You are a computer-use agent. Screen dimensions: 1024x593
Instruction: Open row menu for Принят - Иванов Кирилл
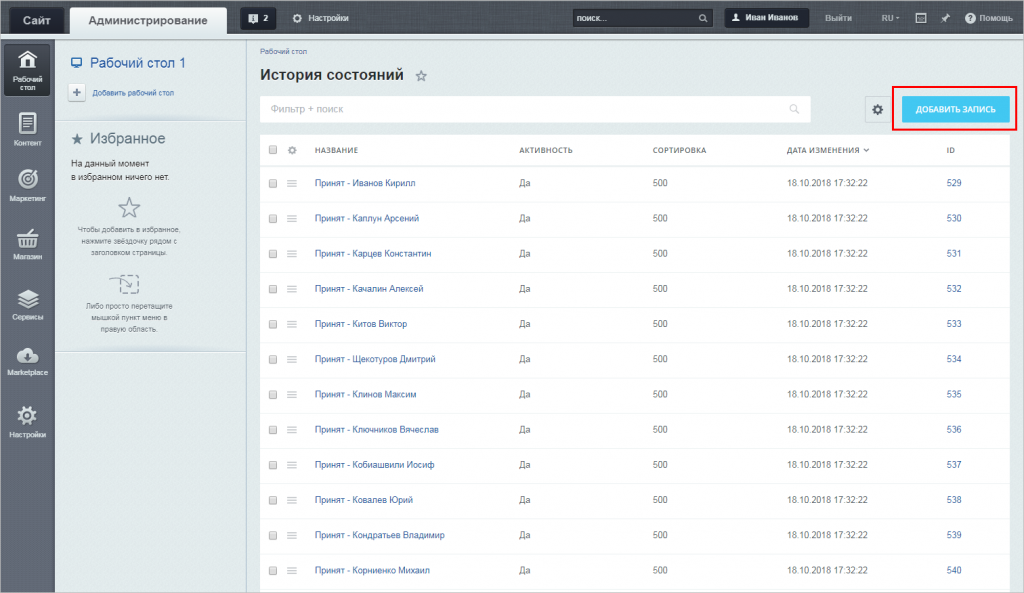[x=292, y=184]
